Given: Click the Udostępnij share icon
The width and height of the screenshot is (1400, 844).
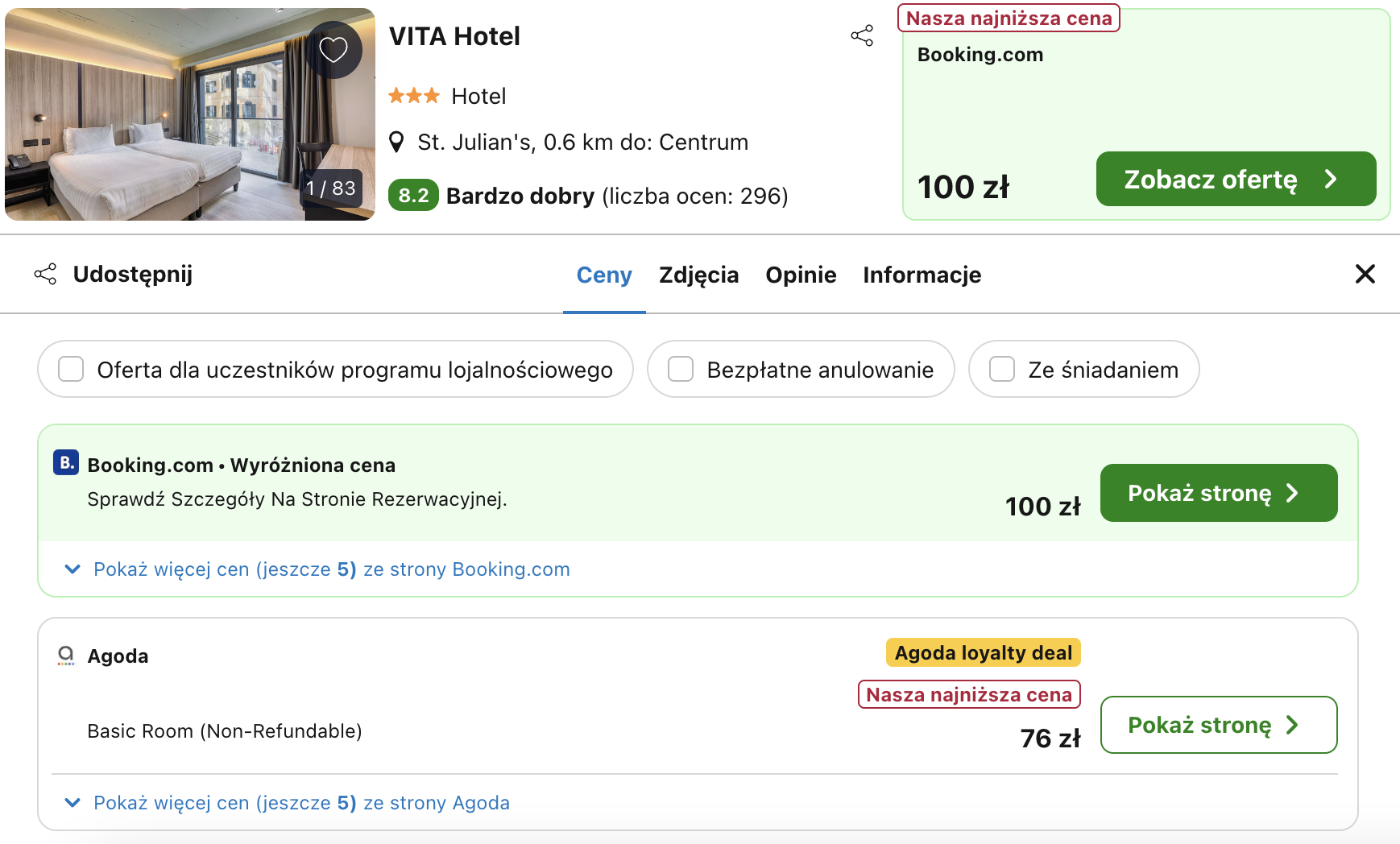Looking at the screenshot, I should tap(45, 274).
